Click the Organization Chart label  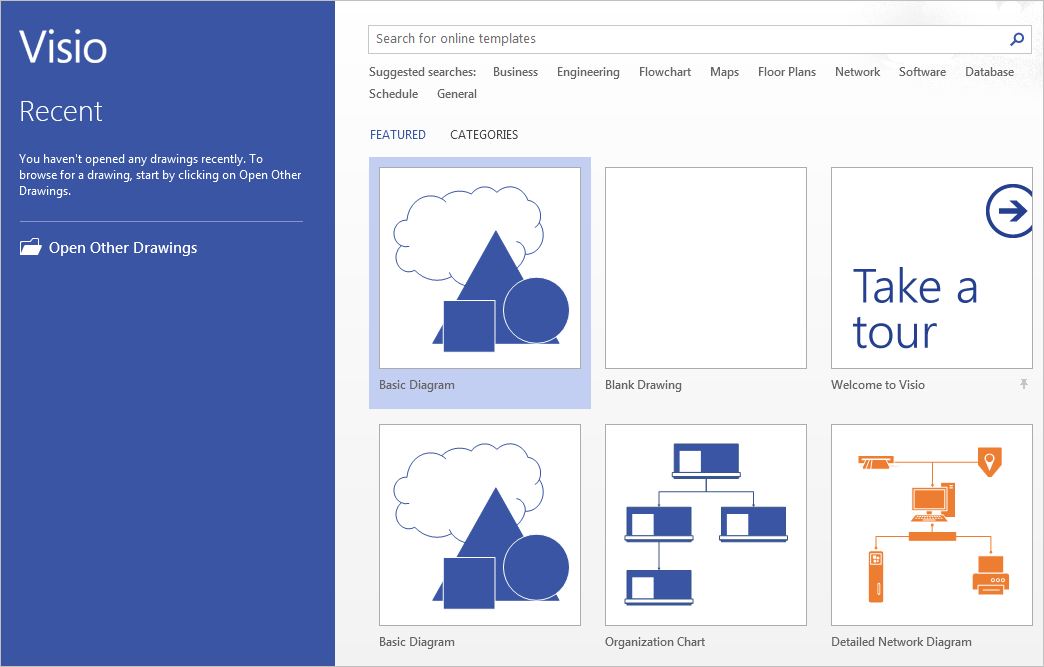pyautogui.click(x=654, y=642)
